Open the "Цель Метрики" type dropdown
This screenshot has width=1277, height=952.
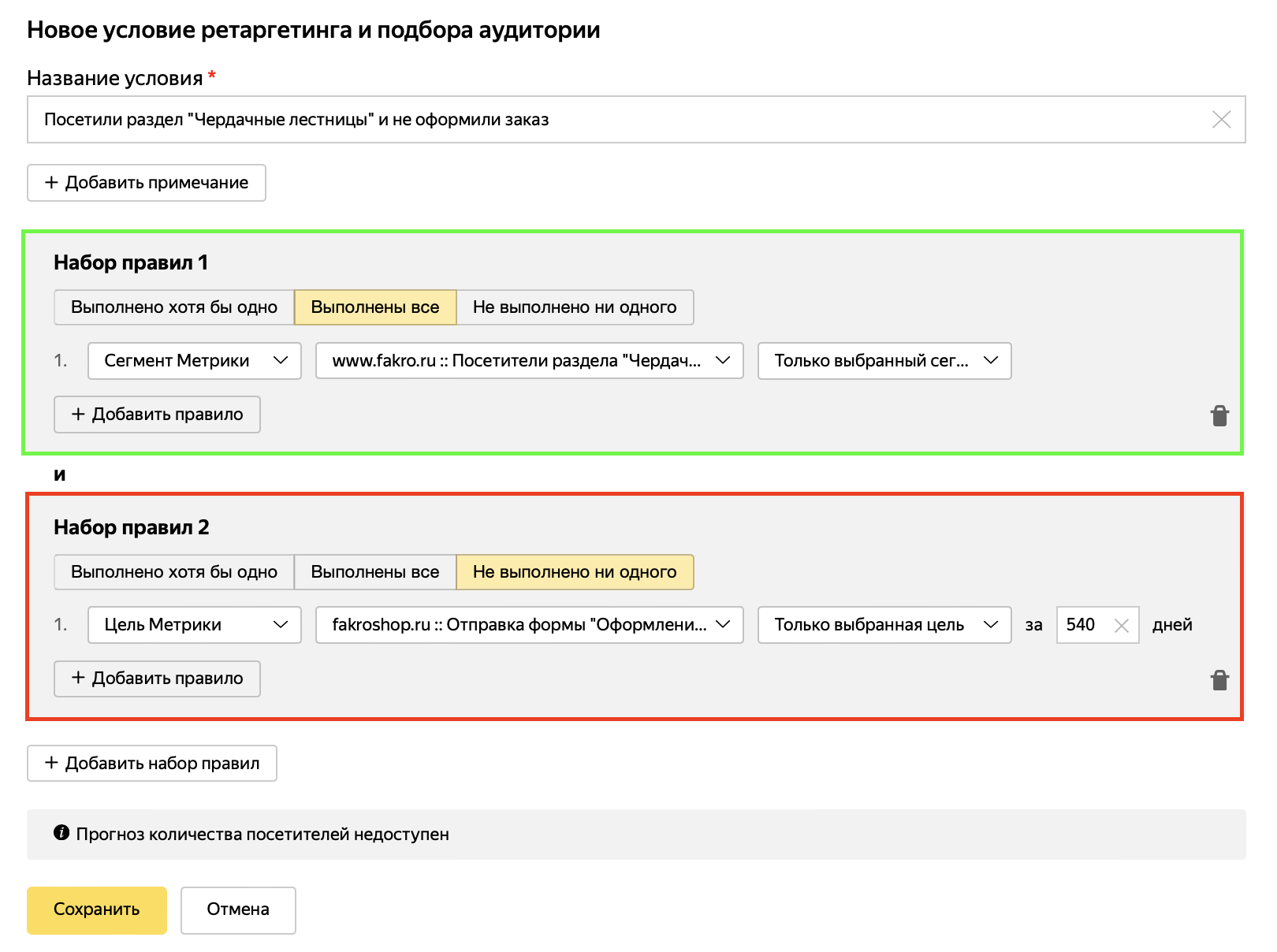tap(195, 625)
